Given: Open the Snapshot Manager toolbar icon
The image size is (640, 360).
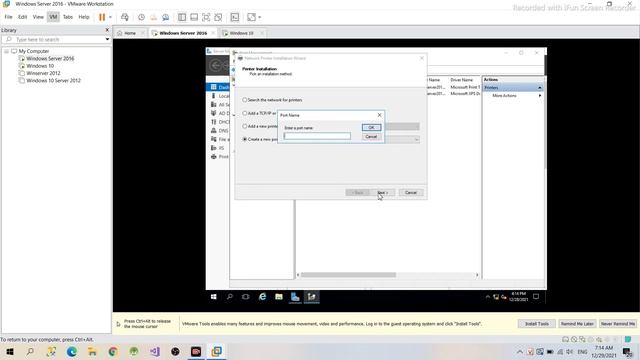Looking at the screenshot, I should [166, 17].
